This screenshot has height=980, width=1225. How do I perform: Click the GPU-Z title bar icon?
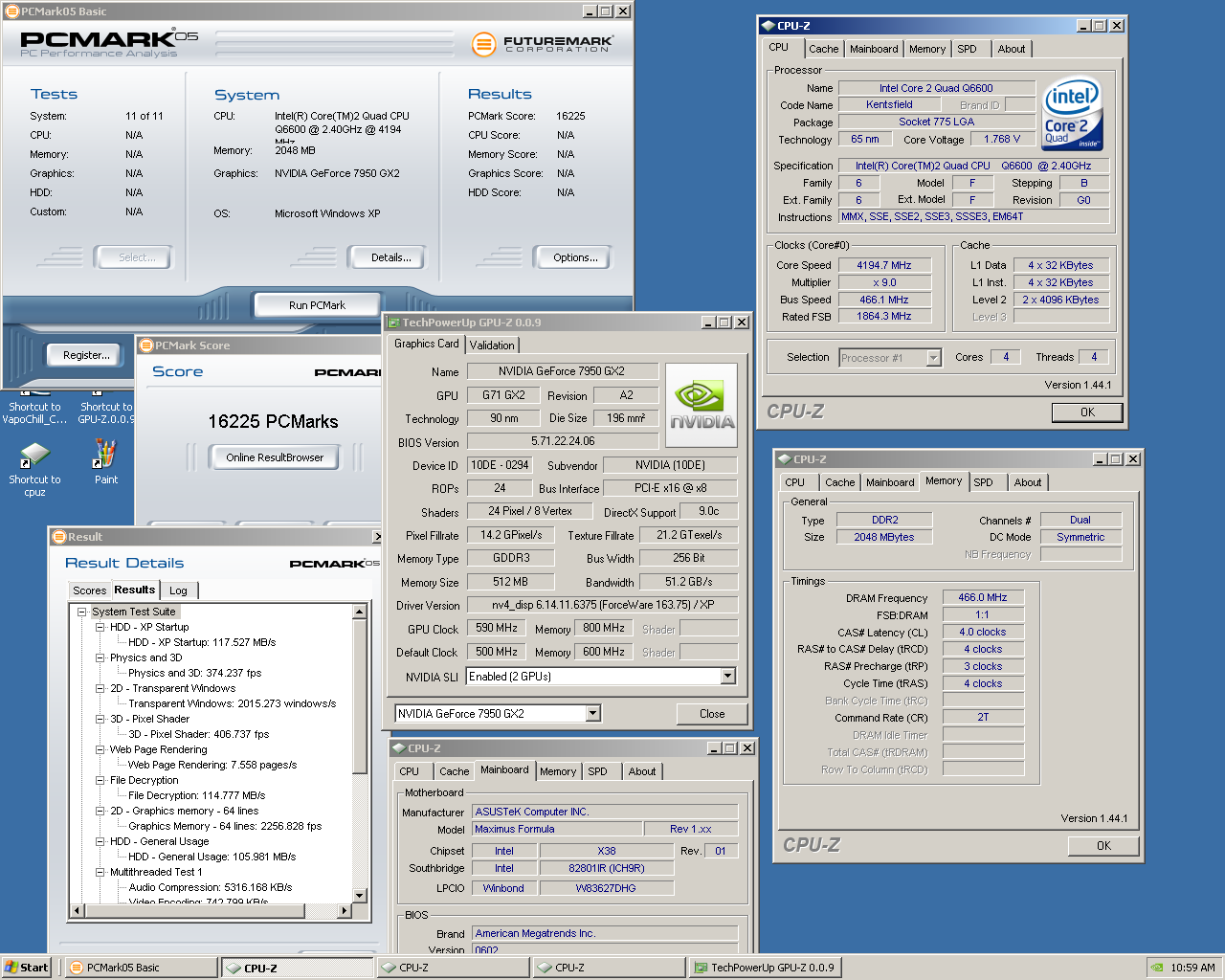(393, 323)
